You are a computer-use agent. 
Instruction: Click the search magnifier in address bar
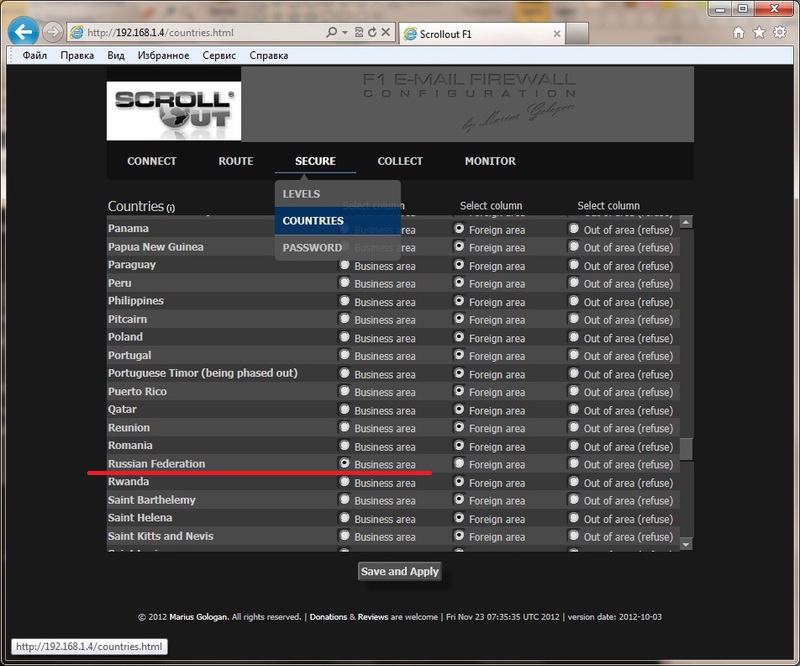pos(332,32)
